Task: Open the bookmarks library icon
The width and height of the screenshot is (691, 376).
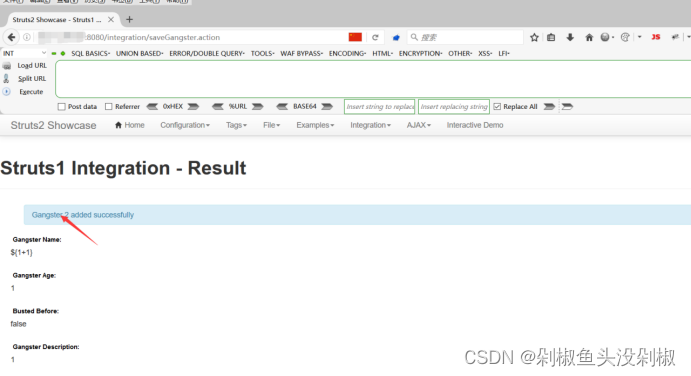Action: (x=551, y=37)
